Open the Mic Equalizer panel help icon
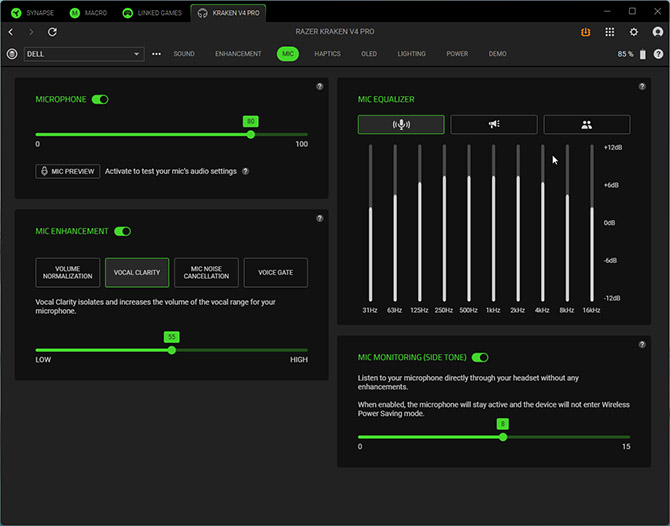Screen dimensions: 670x526 coord(642,86)
